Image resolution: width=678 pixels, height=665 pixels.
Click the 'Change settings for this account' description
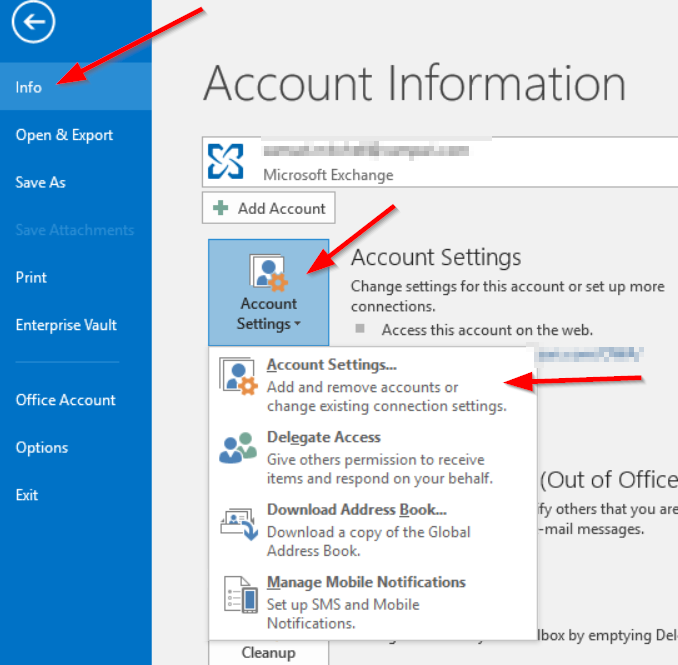(x=508, y=296)
